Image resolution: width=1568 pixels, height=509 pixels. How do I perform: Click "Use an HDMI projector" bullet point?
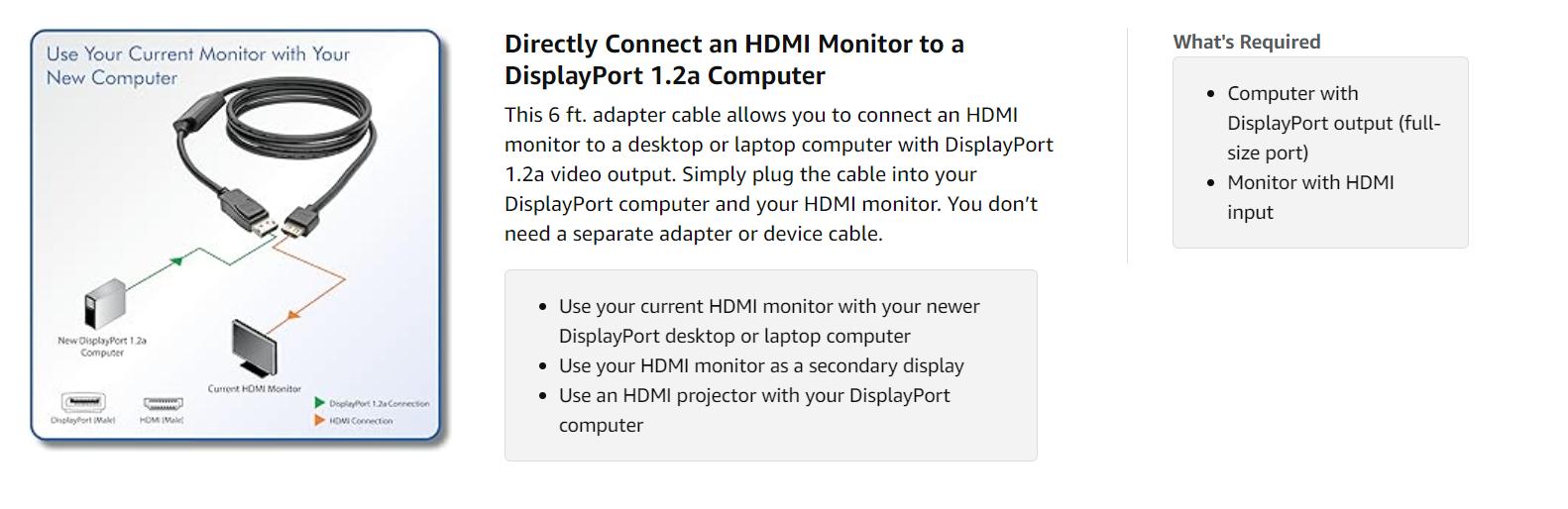point(753,410)
